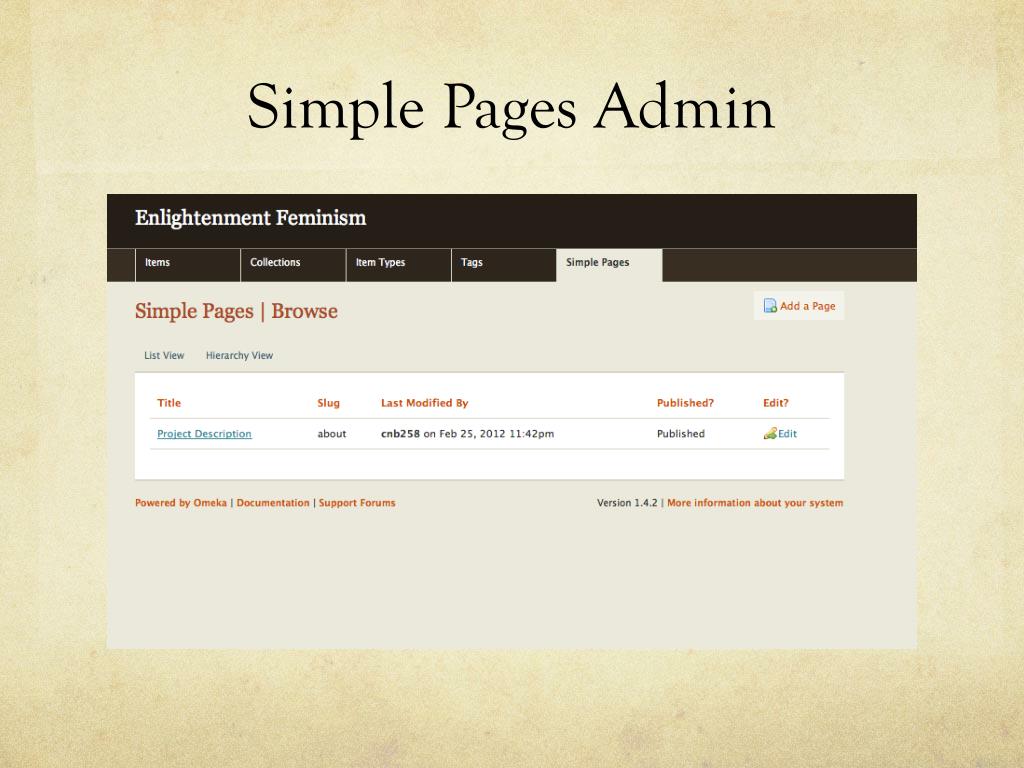Open the Items tab
The height and width of the screenshot is (768, 1024).
coord(188,264)
